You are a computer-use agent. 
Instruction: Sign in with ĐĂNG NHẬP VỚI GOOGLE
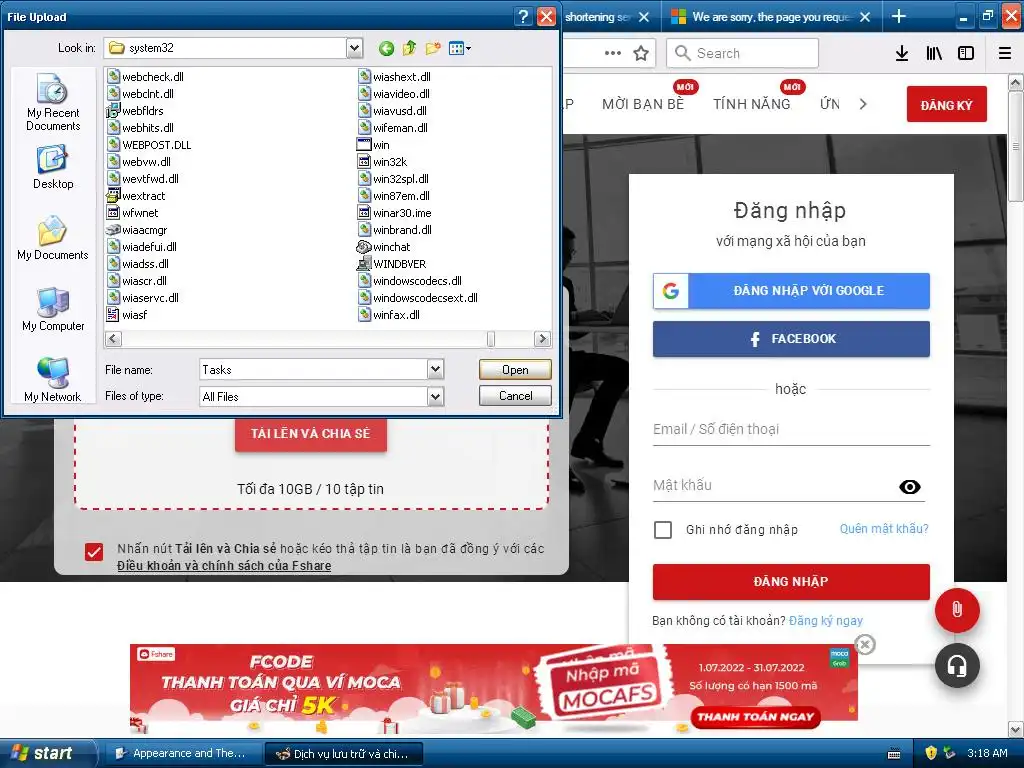click(x=791, y=291)
